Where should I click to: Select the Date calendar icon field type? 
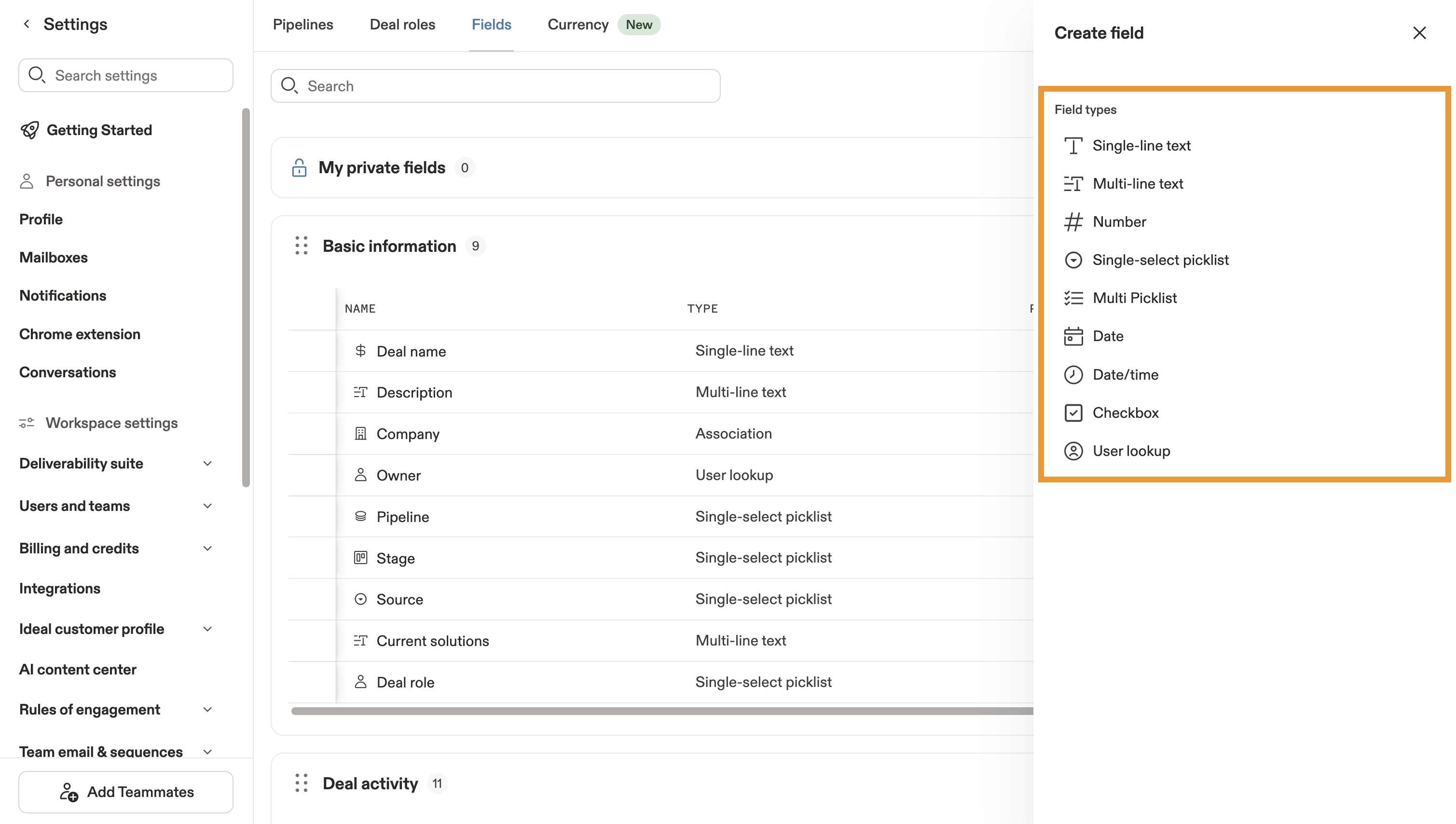pos(1073,336)
